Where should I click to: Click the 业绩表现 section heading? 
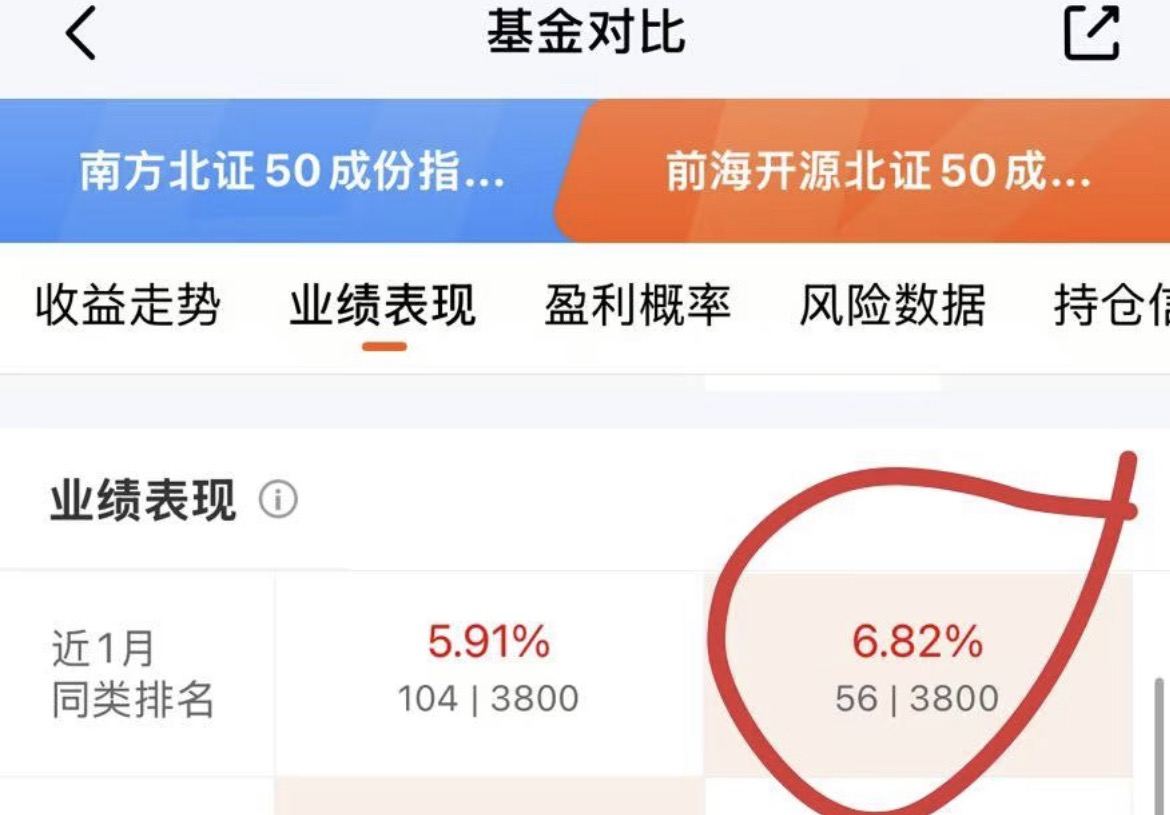point(143,500)
